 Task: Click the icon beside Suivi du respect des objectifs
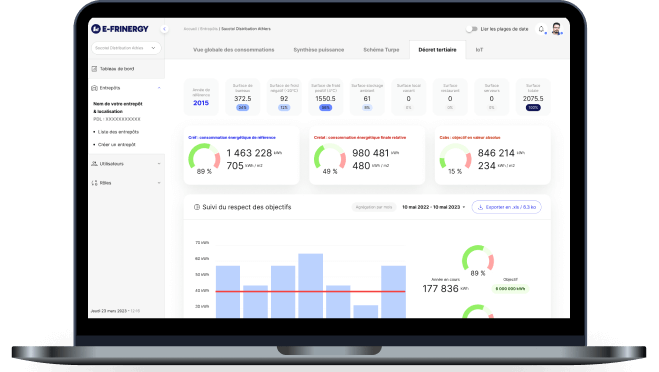click(196, 207)
